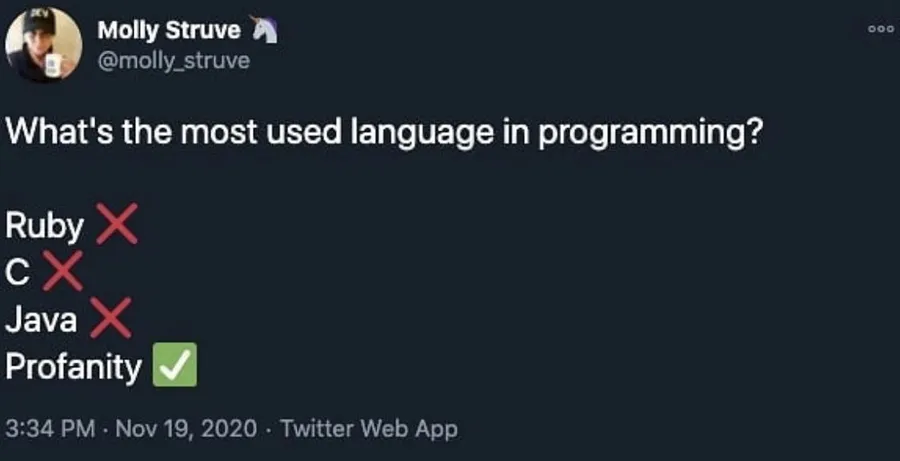900x461 pixels.
Task: Click Molly Struve's profile avatar
Action: [x=43, y=45]
